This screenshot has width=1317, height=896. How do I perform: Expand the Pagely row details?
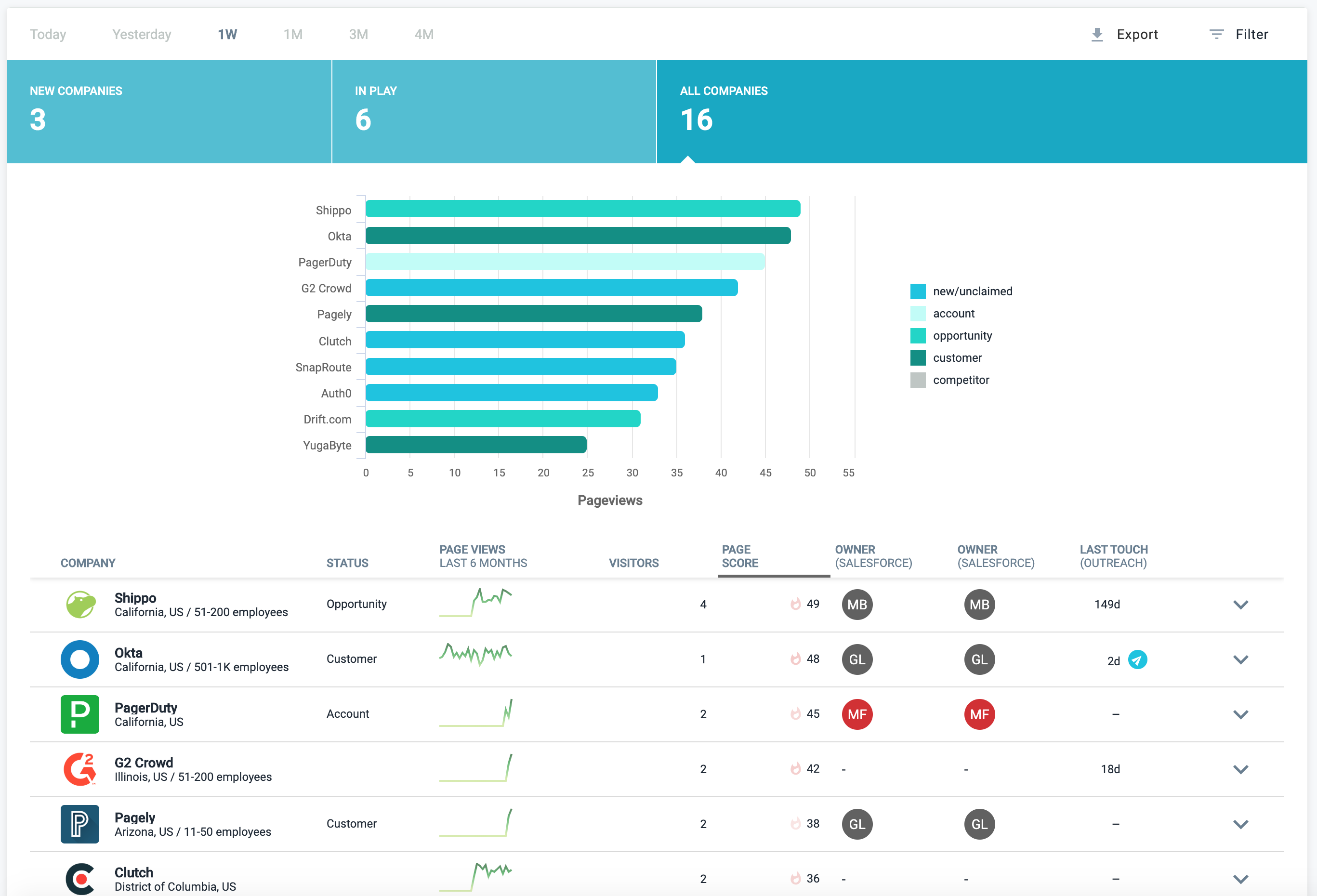point(1240,825)
